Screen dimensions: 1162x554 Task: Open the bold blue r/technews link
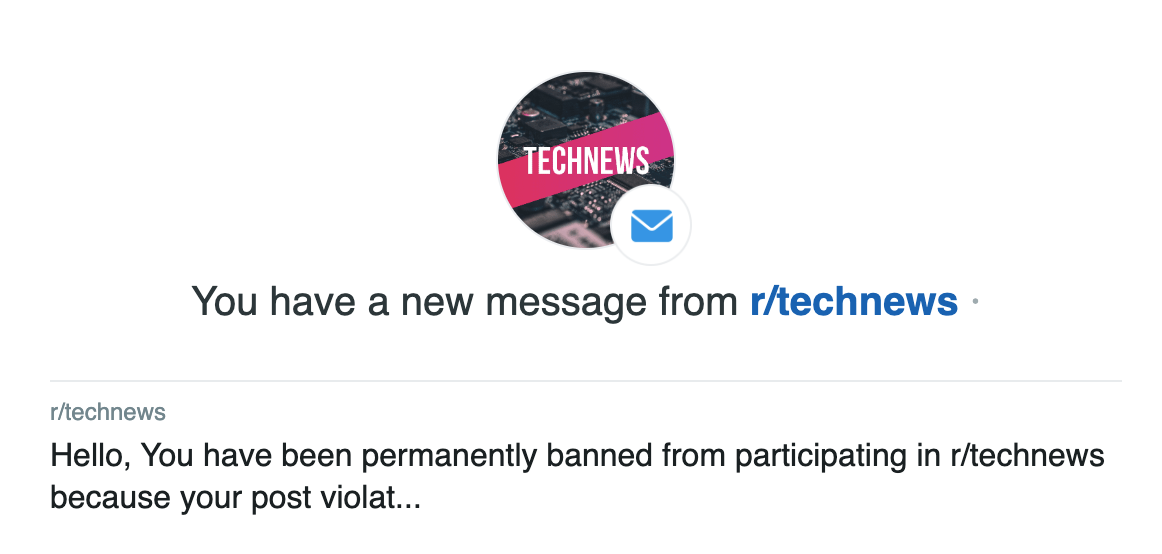pos(853,301)
